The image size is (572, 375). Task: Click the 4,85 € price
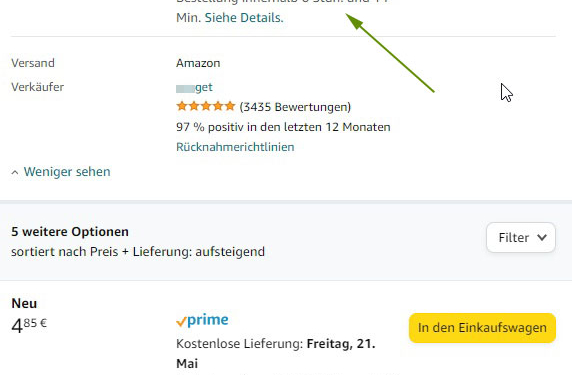(29, 325)
